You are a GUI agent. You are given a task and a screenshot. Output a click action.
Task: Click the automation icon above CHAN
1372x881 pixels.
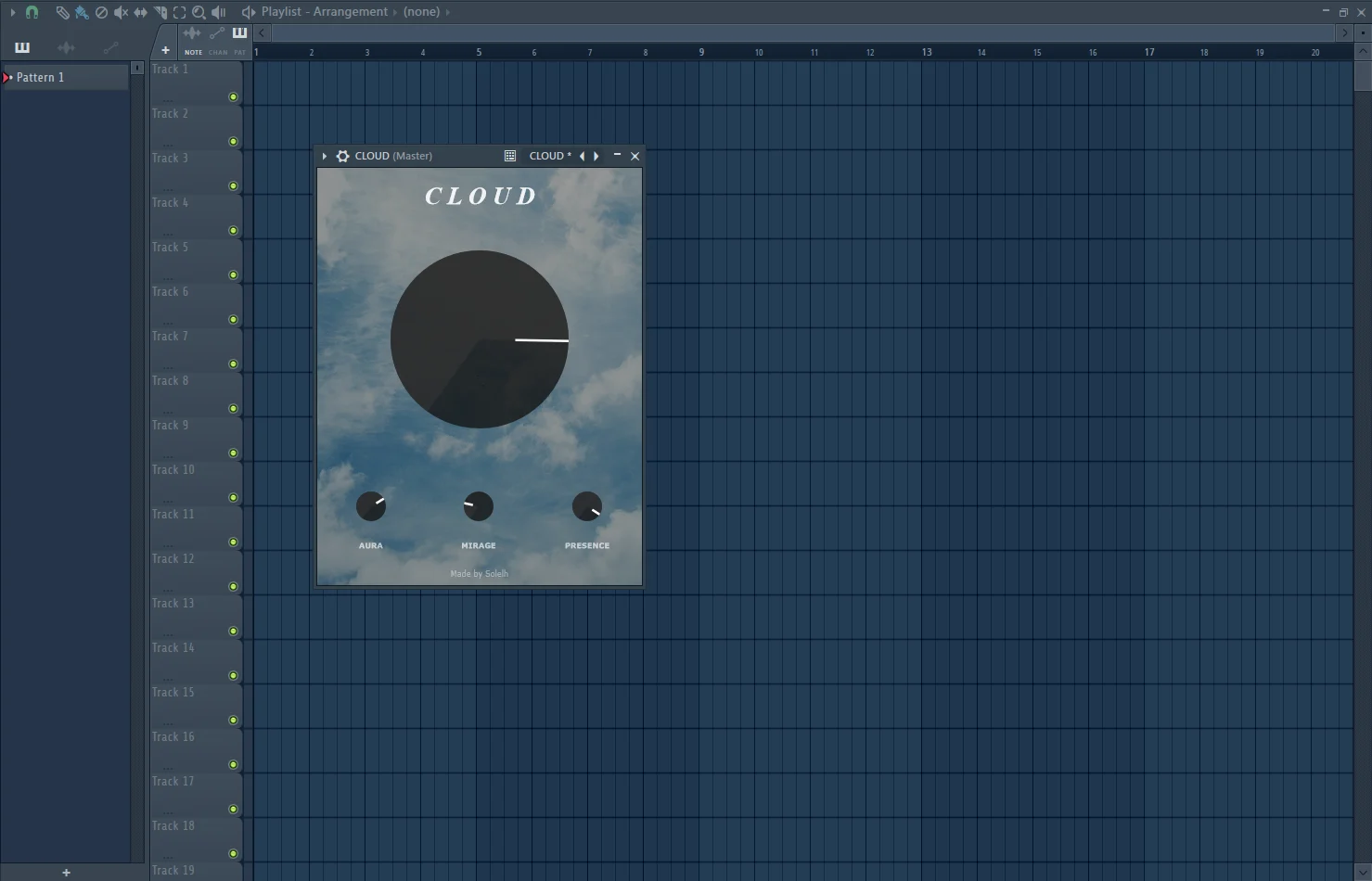click(x=217, y=33)
